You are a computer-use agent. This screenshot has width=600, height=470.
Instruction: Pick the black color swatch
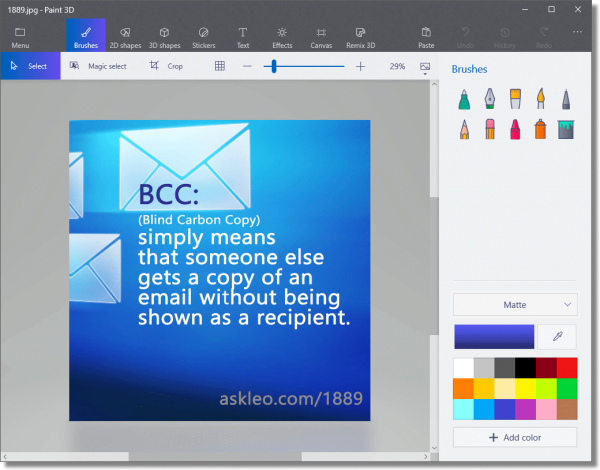coord(525,368)
